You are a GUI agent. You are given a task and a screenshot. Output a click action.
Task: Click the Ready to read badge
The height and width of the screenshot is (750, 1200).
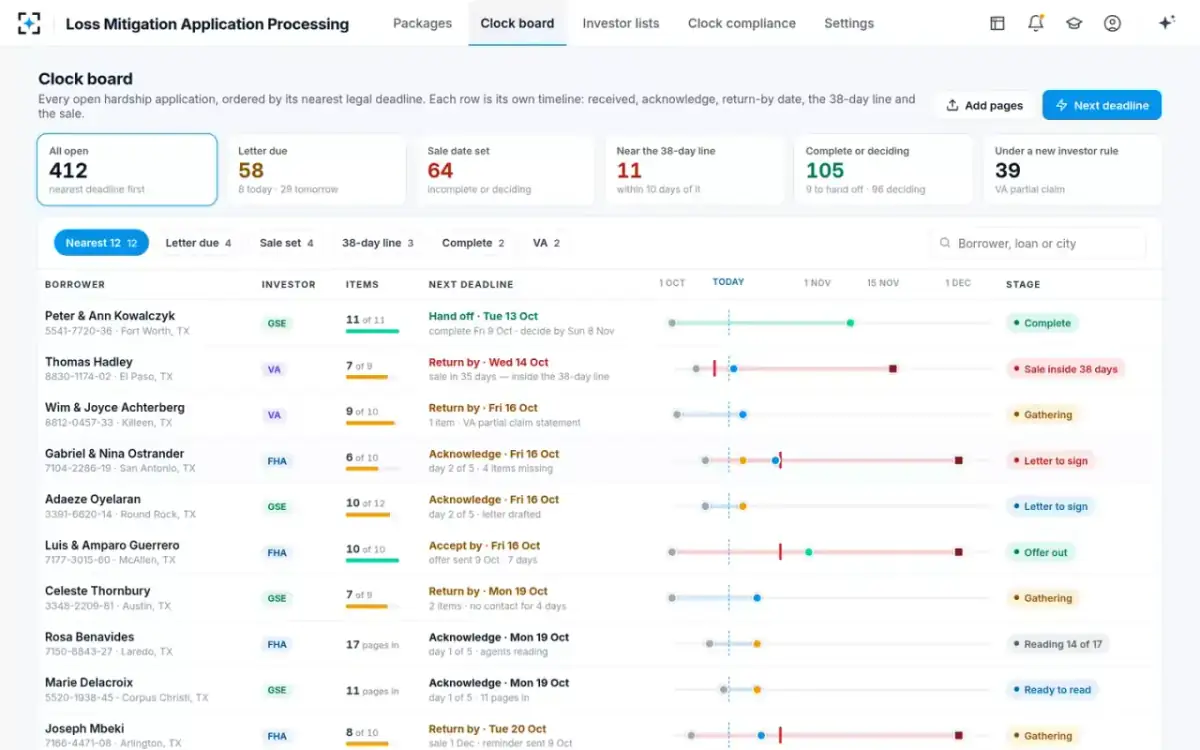click(1052, 690)
